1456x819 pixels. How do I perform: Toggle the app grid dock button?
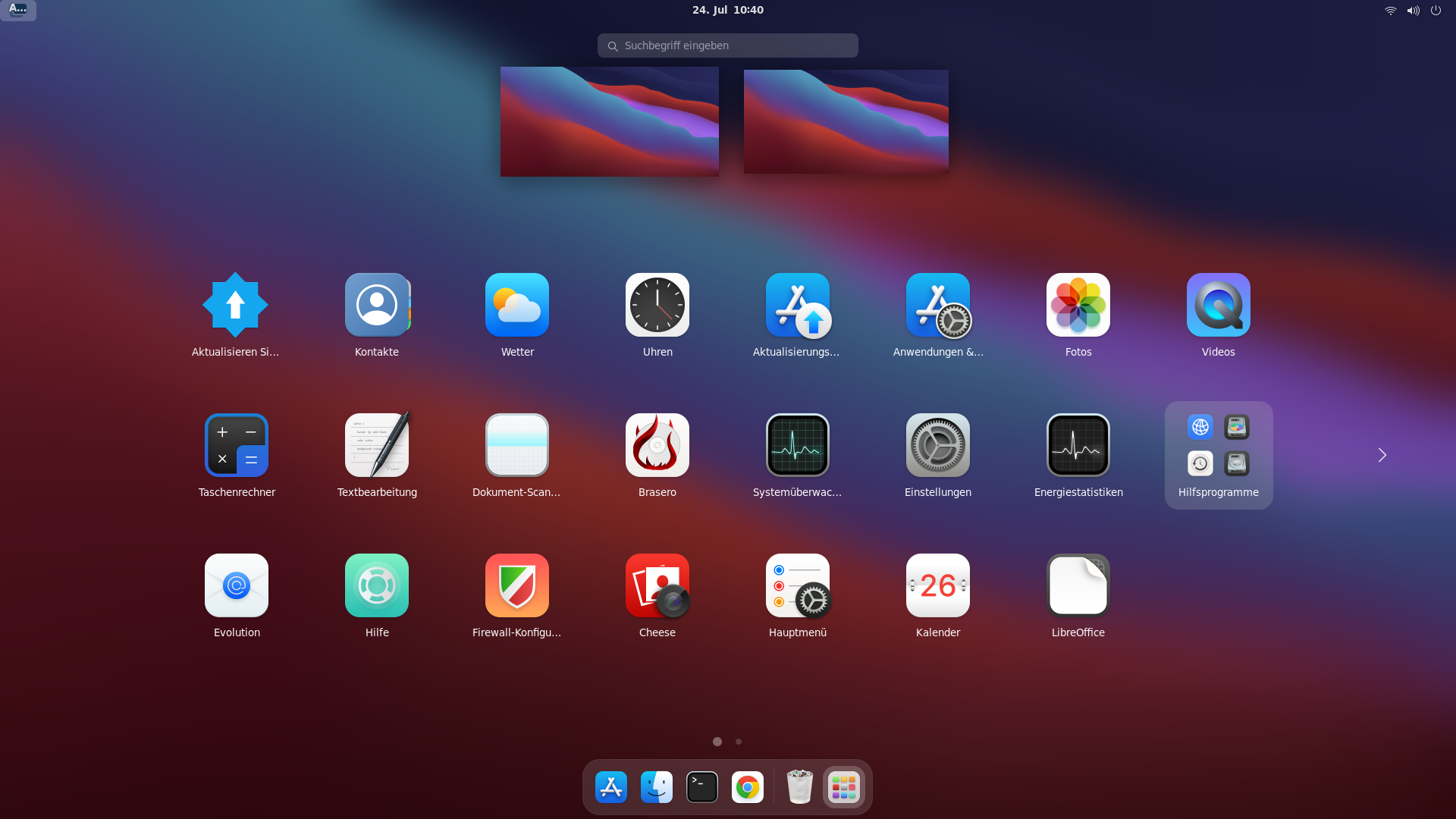[843, 787]
